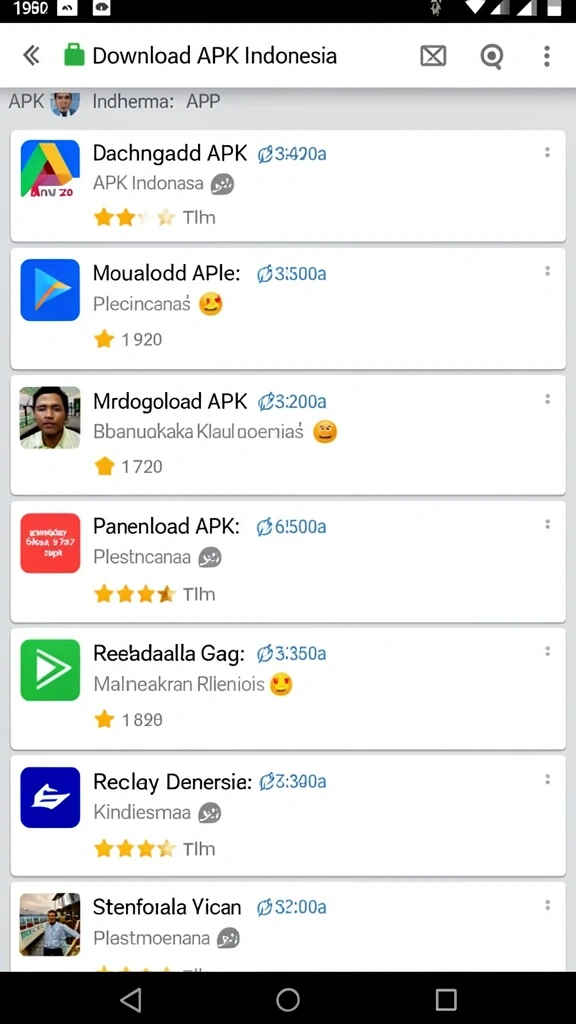576x1024 pixels.
Task: Tap the green shopping bag icon
Action: (74, 56)
